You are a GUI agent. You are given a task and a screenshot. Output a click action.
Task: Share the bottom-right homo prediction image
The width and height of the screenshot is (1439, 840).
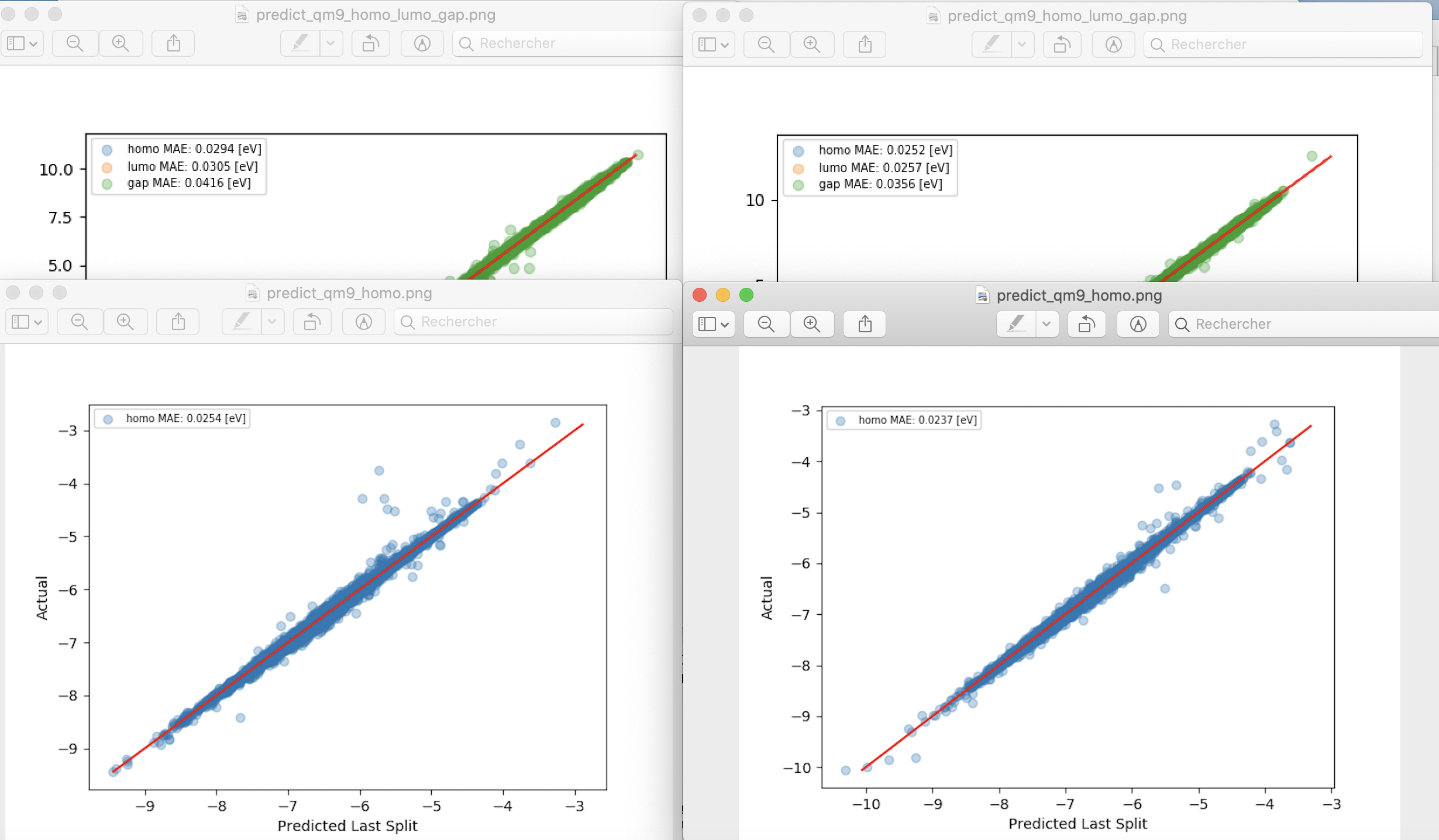tap(864, 323)
